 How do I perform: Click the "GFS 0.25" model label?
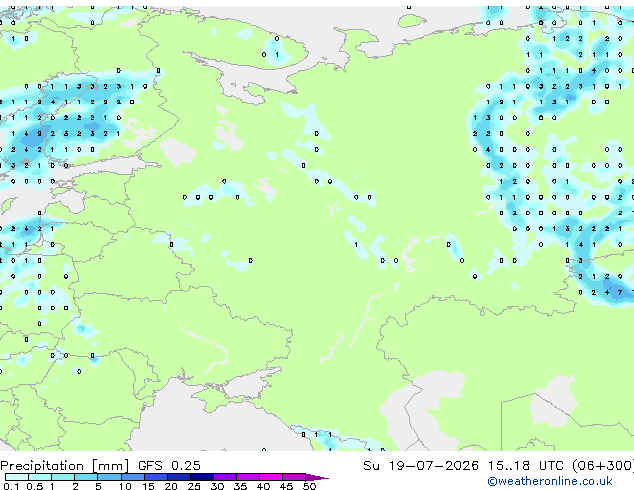169,465
